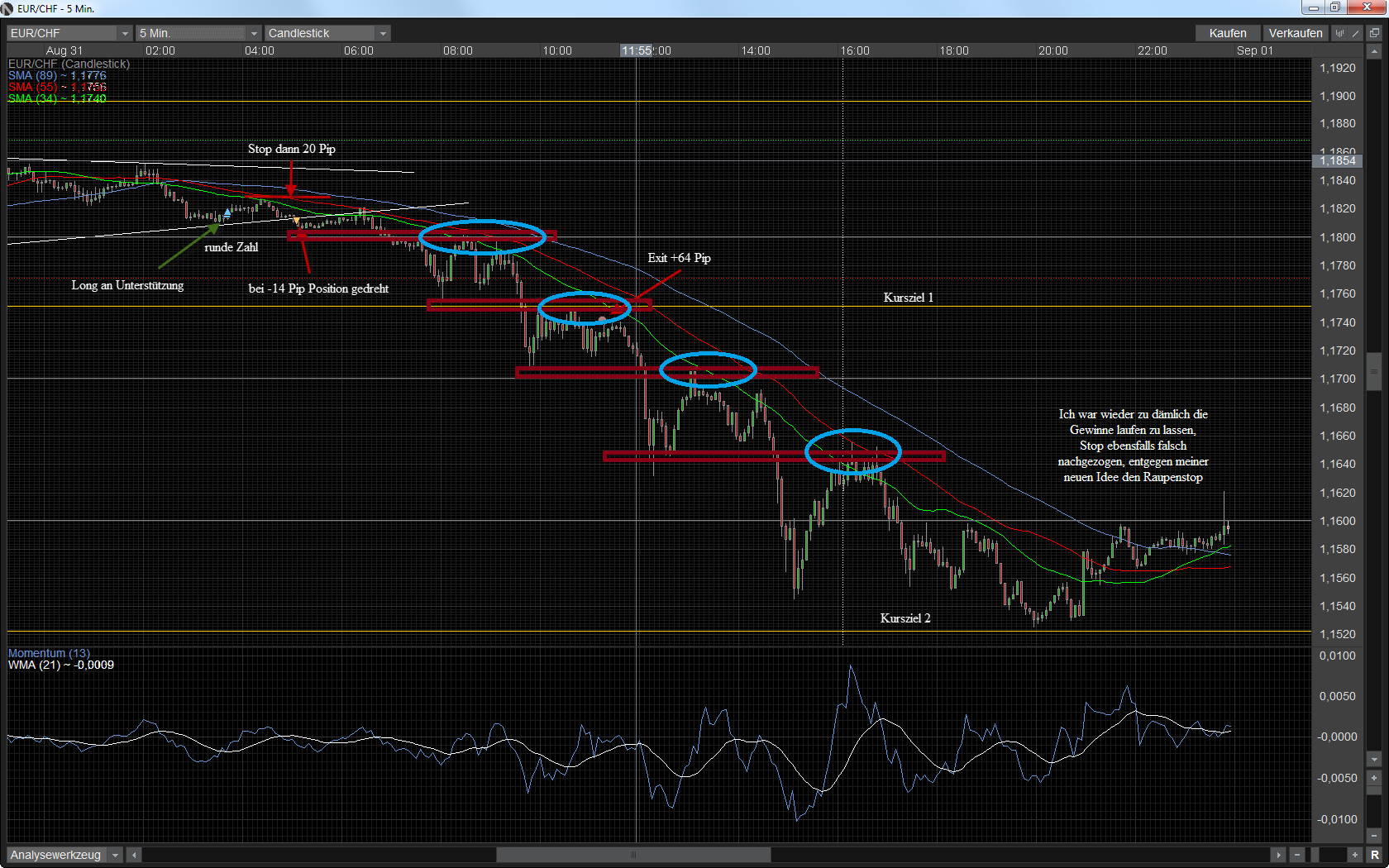Select the SMA (34) legend label
1389x868 pixels.
[x=57, y=98]
